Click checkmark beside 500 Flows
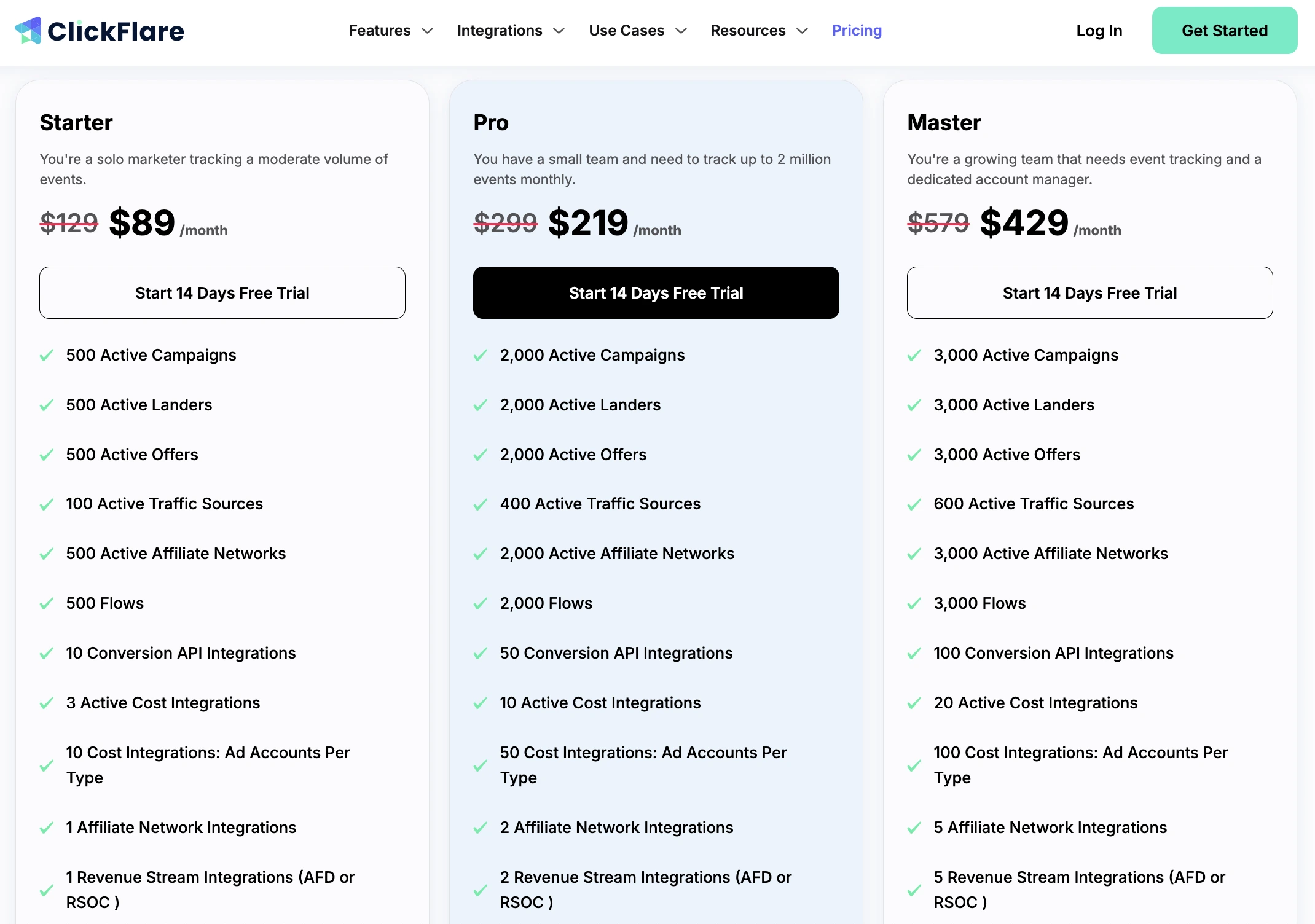Image resolution: width=1315 pixels, height=924 pixels. coord(47,604)
